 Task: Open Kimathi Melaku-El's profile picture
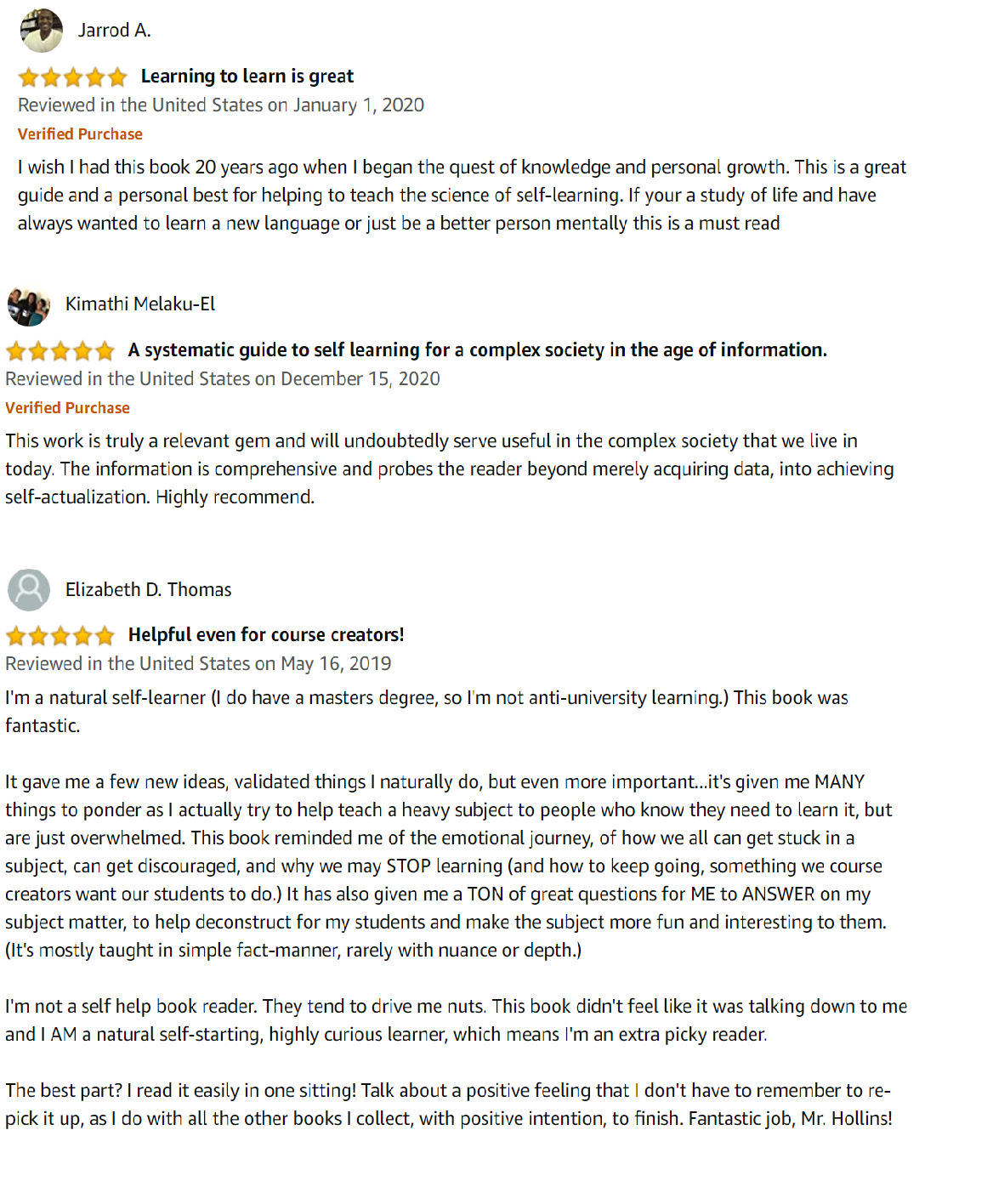pyautogui.click(x=29, y=305)
